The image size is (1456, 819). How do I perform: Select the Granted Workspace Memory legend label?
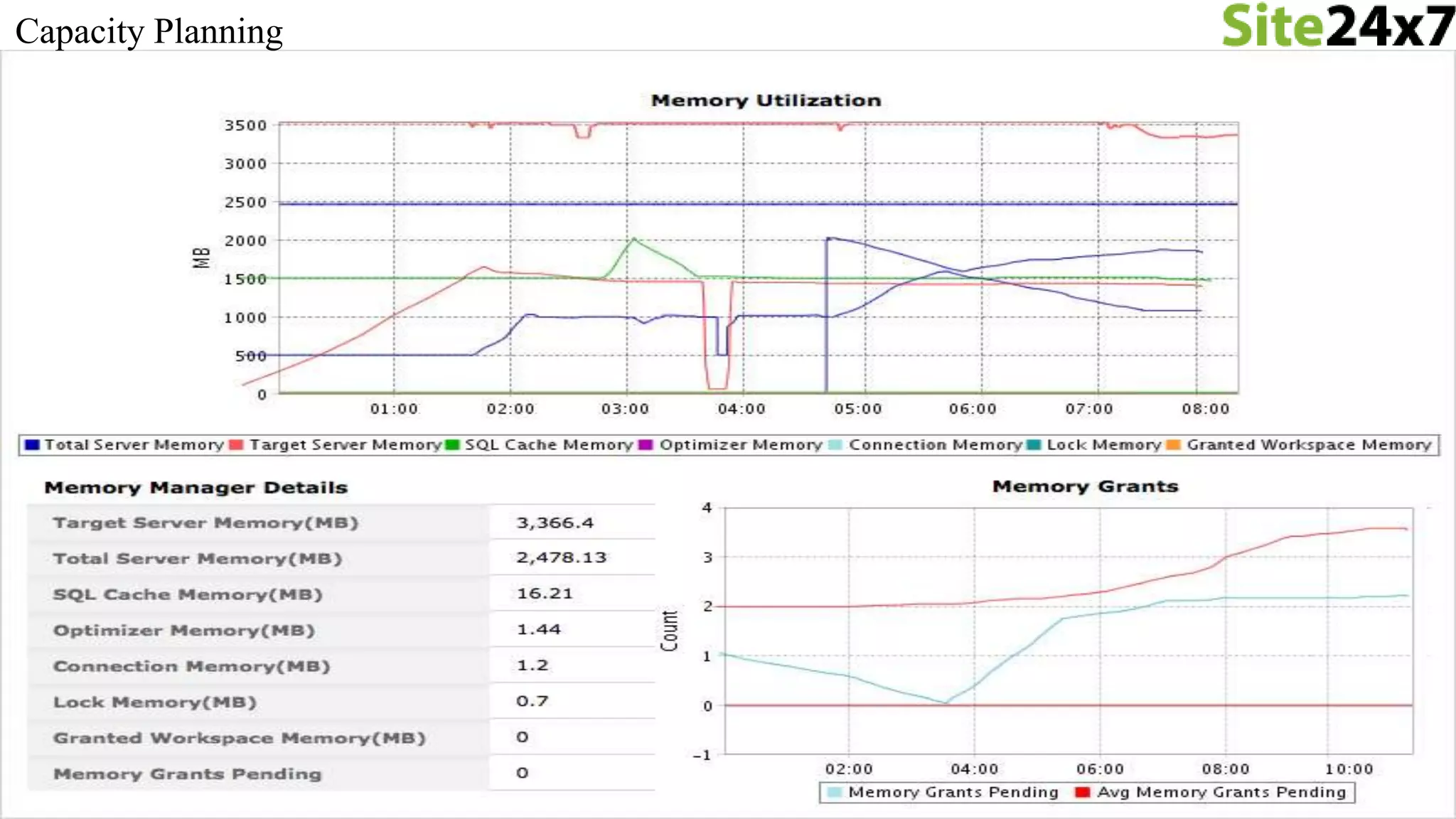pyautogui.click(x=1309, y=445)
